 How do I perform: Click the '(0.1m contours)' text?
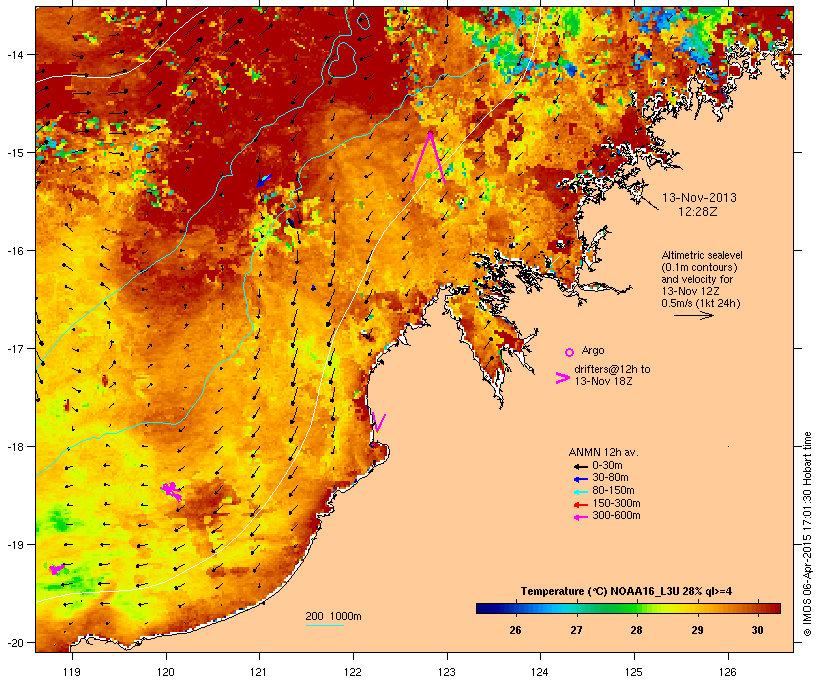(699, 267)
